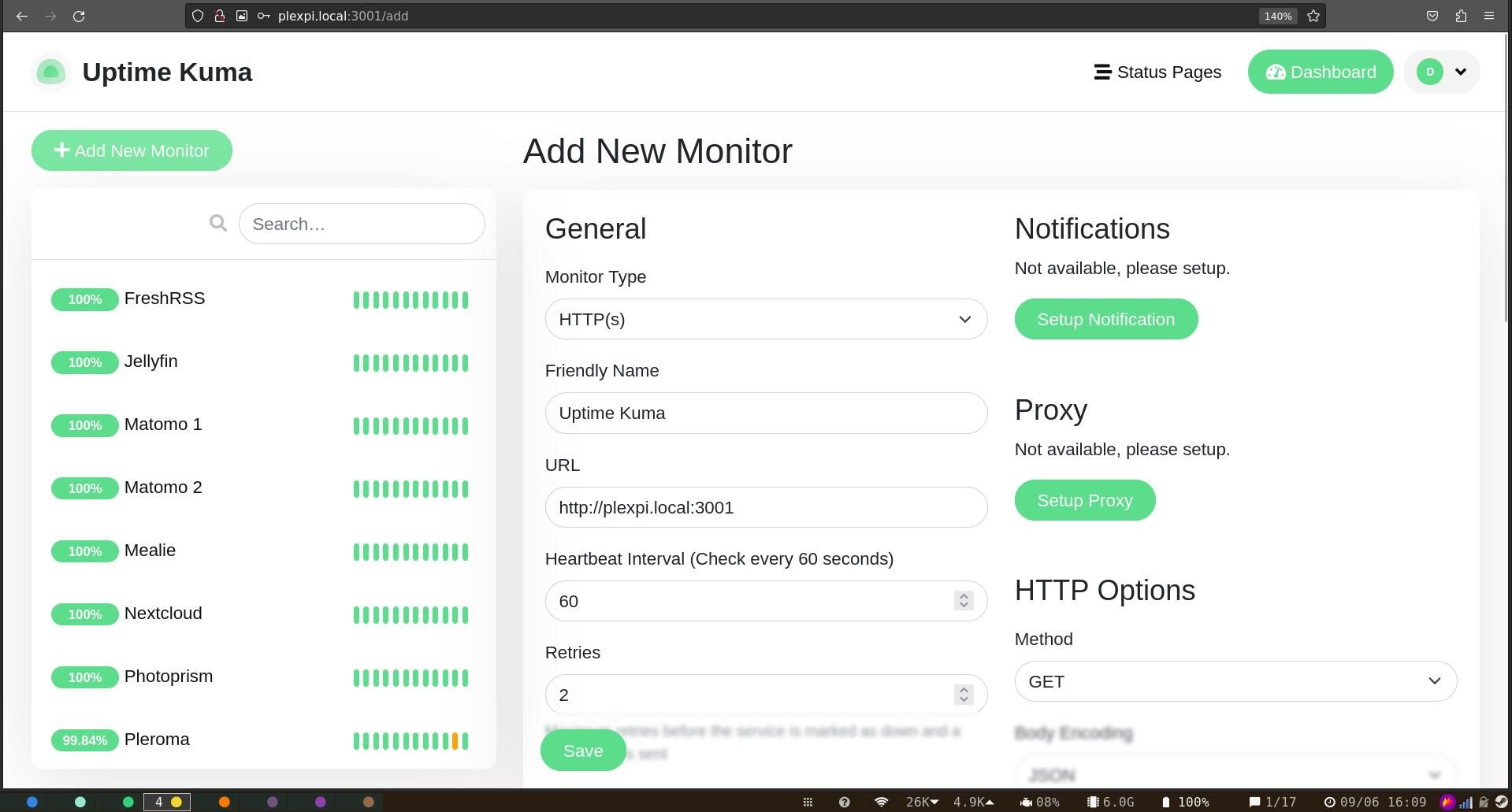The height and width of the screenshot is (812, 1512).
Task: Click the orange heartbeat bar in Pleroma row
Action: pyautogui.click(x=455, y=741)
